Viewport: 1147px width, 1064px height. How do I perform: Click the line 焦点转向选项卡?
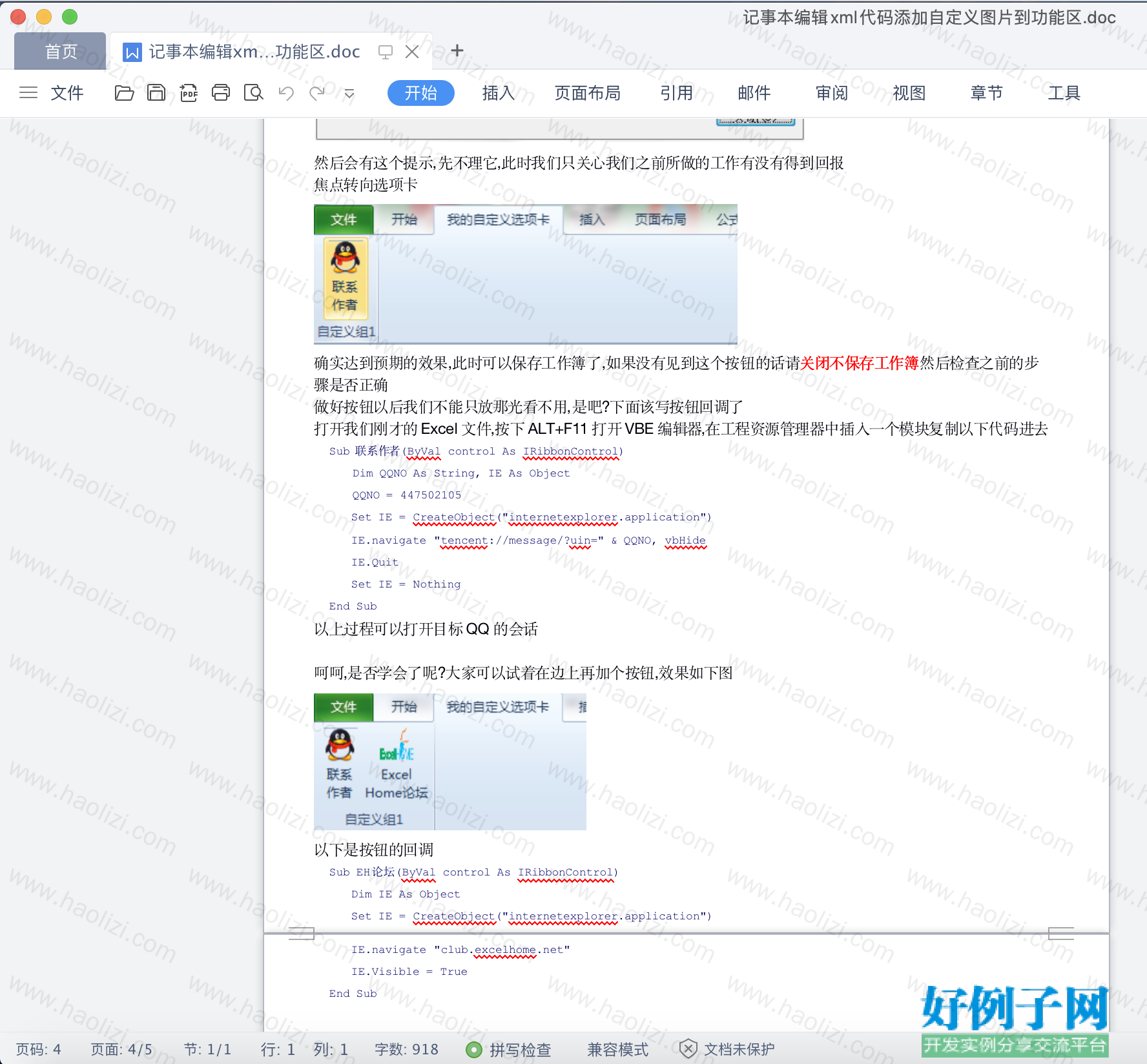pyautogui.click(x=366, y=185)
